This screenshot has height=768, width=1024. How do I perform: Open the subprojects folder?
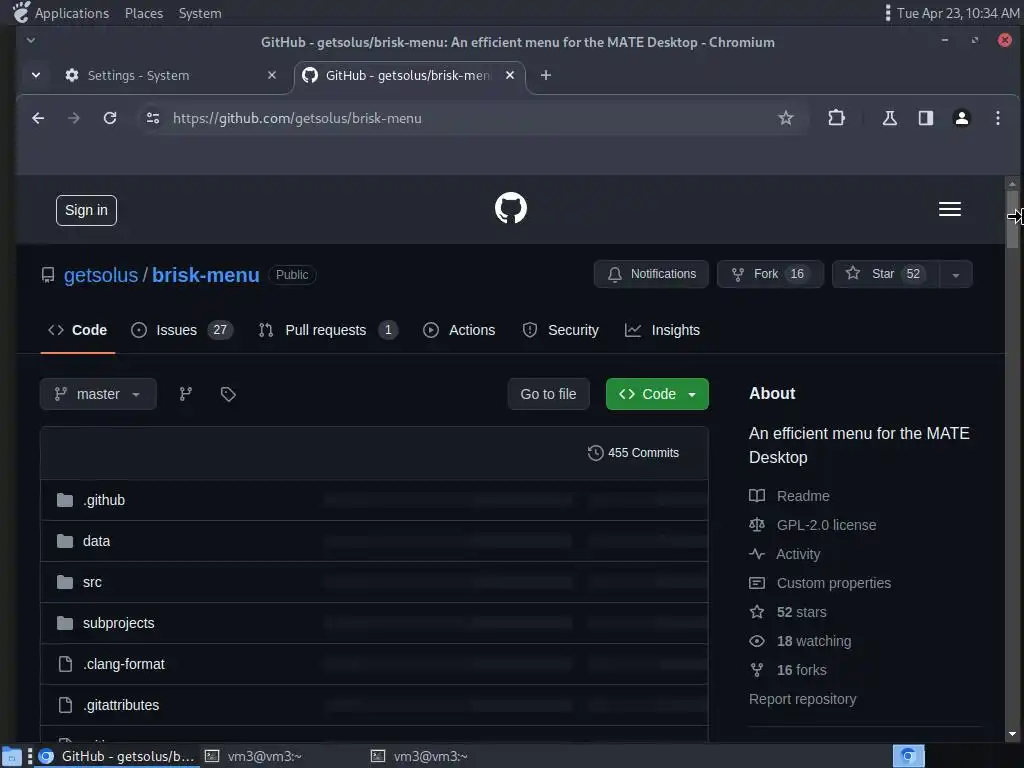click(119, 624)
